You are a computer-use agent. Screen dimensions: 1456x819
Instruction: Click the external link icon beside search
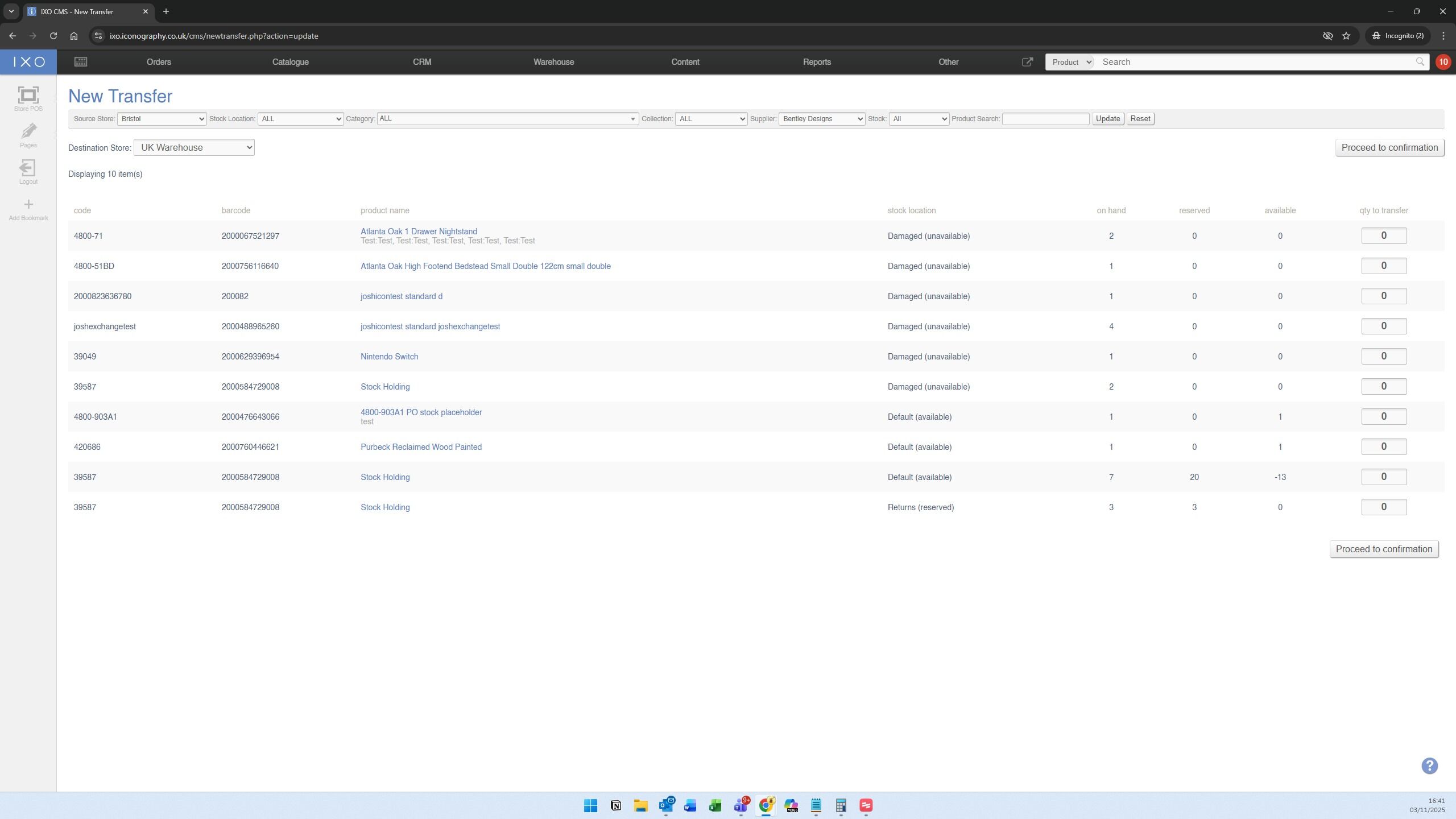pos(1027,62)
